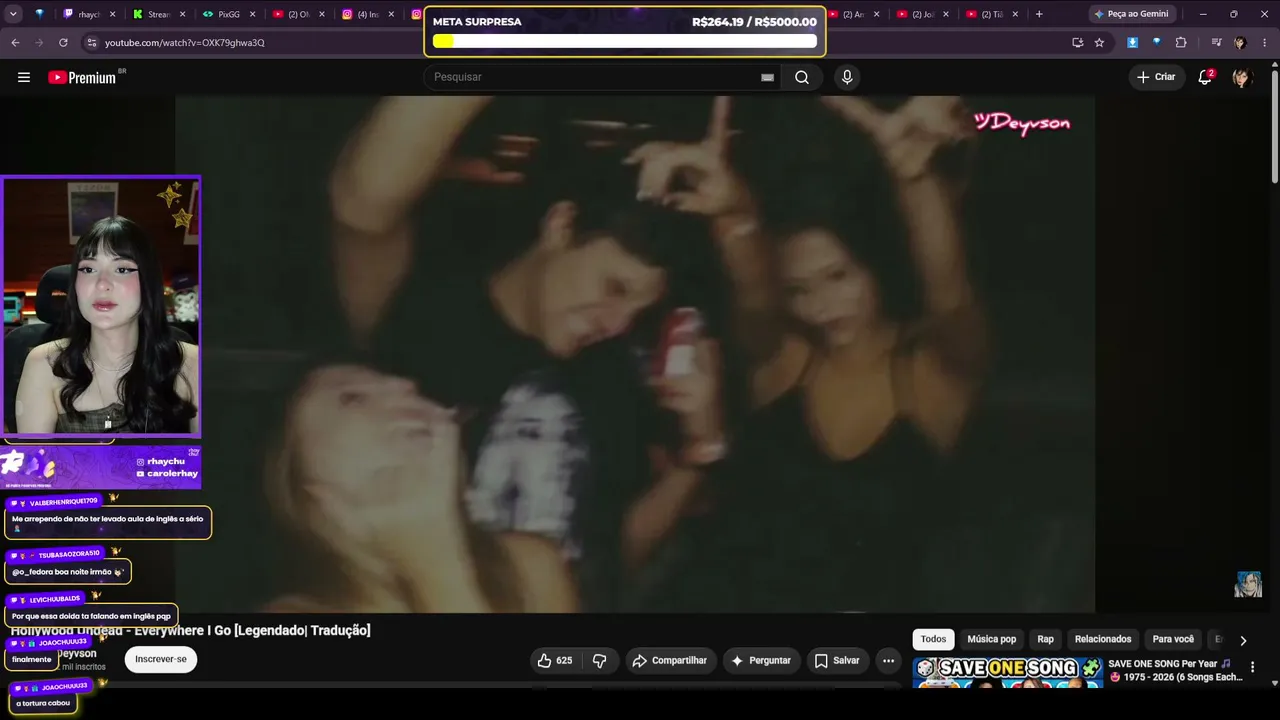
Task: Switch to the PixGG tab
Action: pos(229,14)
